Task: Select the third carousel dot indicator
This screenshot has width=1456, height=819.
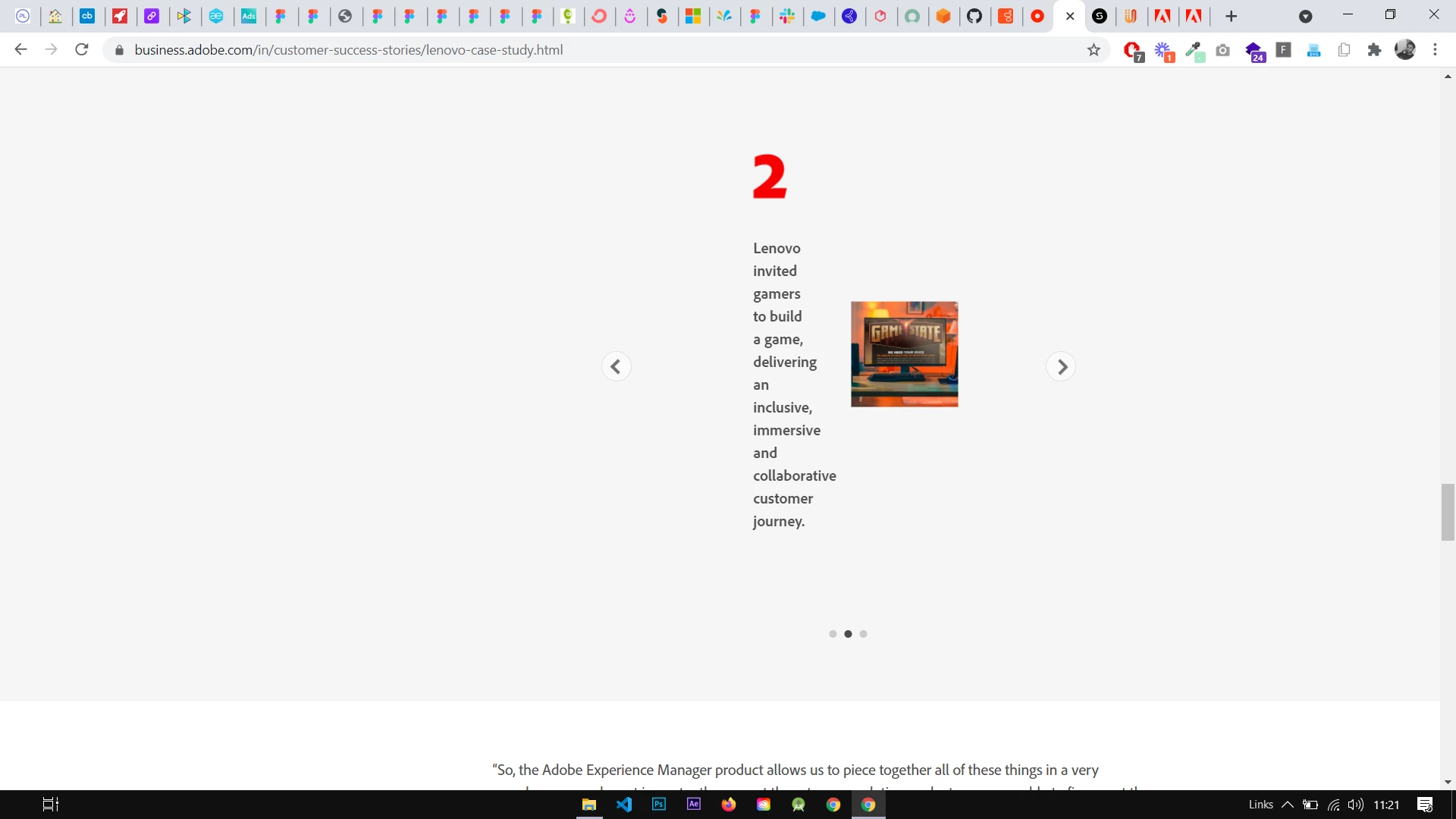Action: point(863,634)
